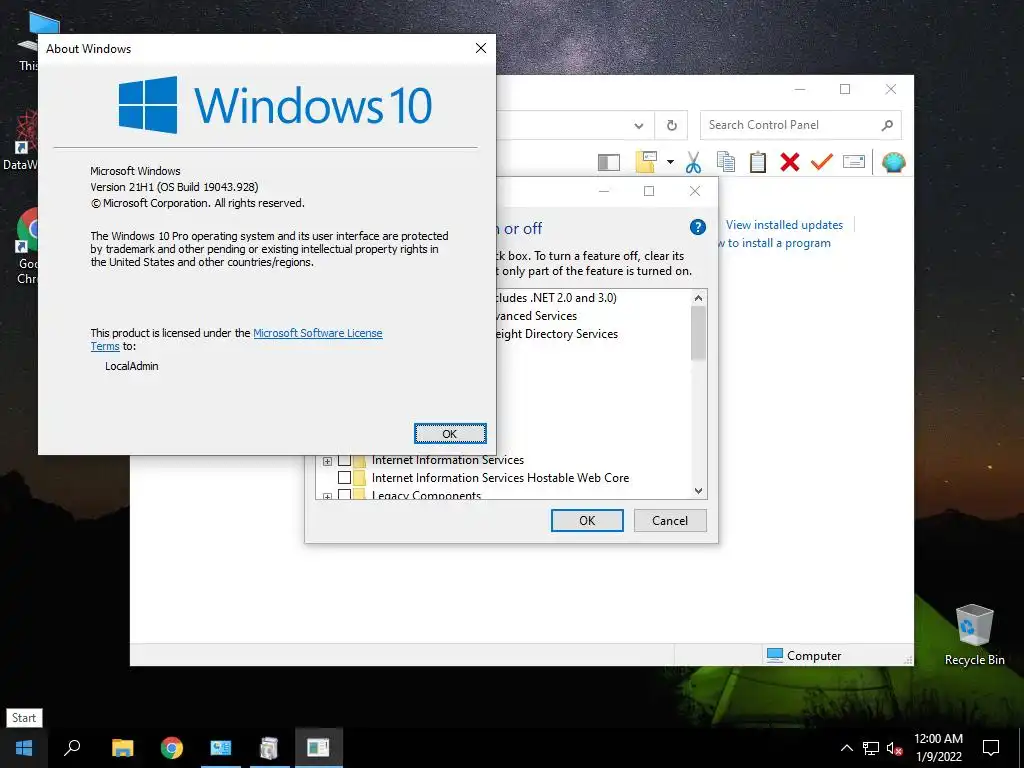The height and width of the screenshot is (768, 1024).
Task: Click the search magnifier in Control Panel
Action: click(x=887, y=125)
